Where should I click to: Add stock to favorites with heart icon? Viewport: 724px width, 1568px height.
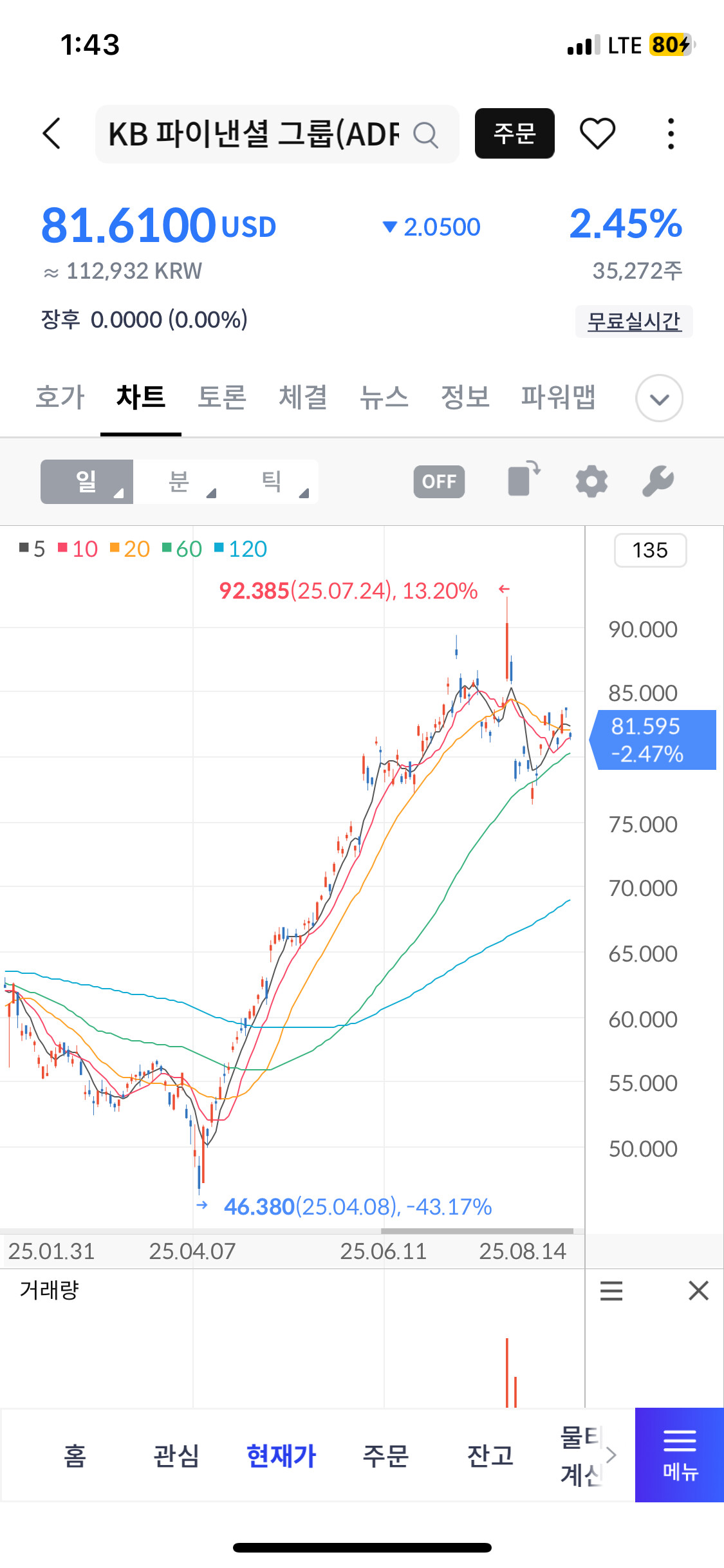[597, 134]
